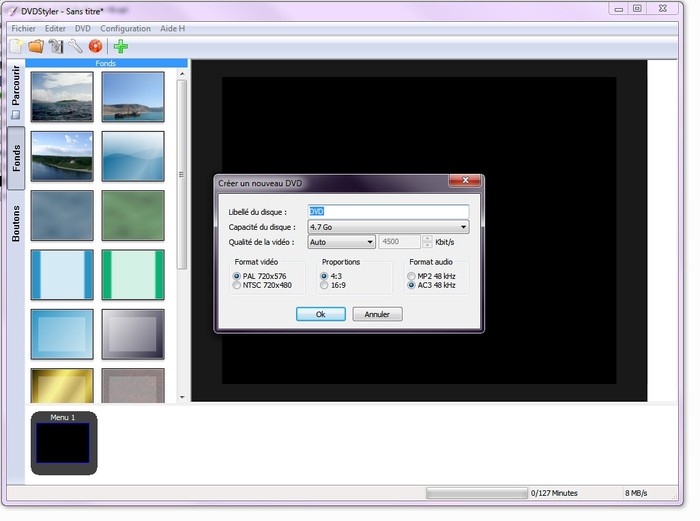The height and width of the screenshot is (521, 700).
Task: Increase bitrate with spinner up arrow
Action: coord(428,239)
